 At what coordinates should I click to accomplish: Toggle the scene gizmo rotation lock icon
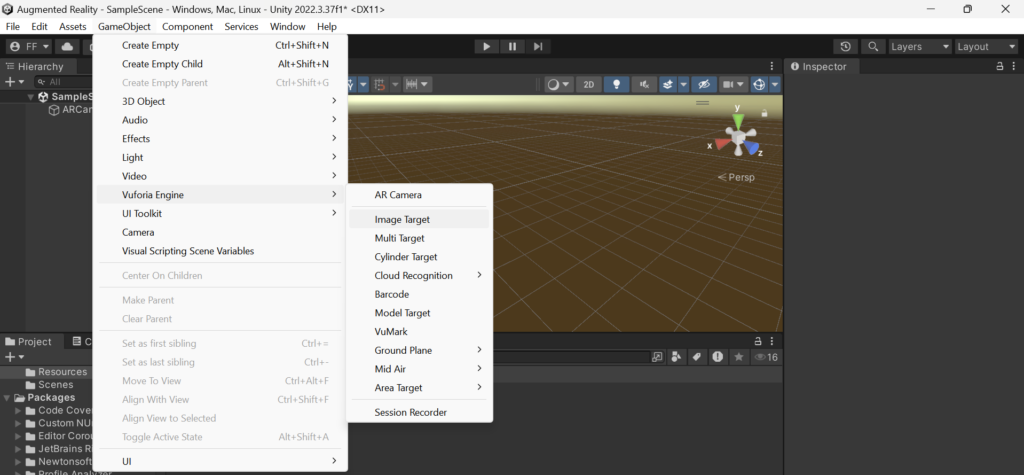tap(764, 113)
